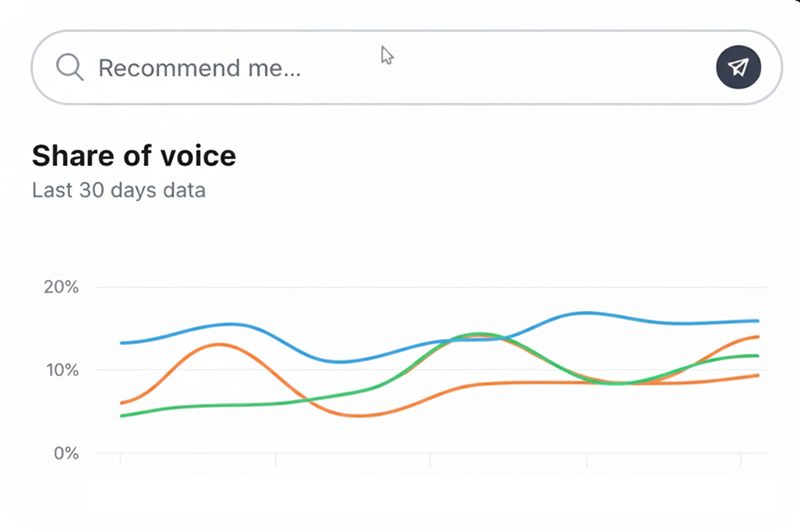The width and height of the screenshot is (800, 532).
Task: Click the "Share of voice" chart title
Action: 134,156
